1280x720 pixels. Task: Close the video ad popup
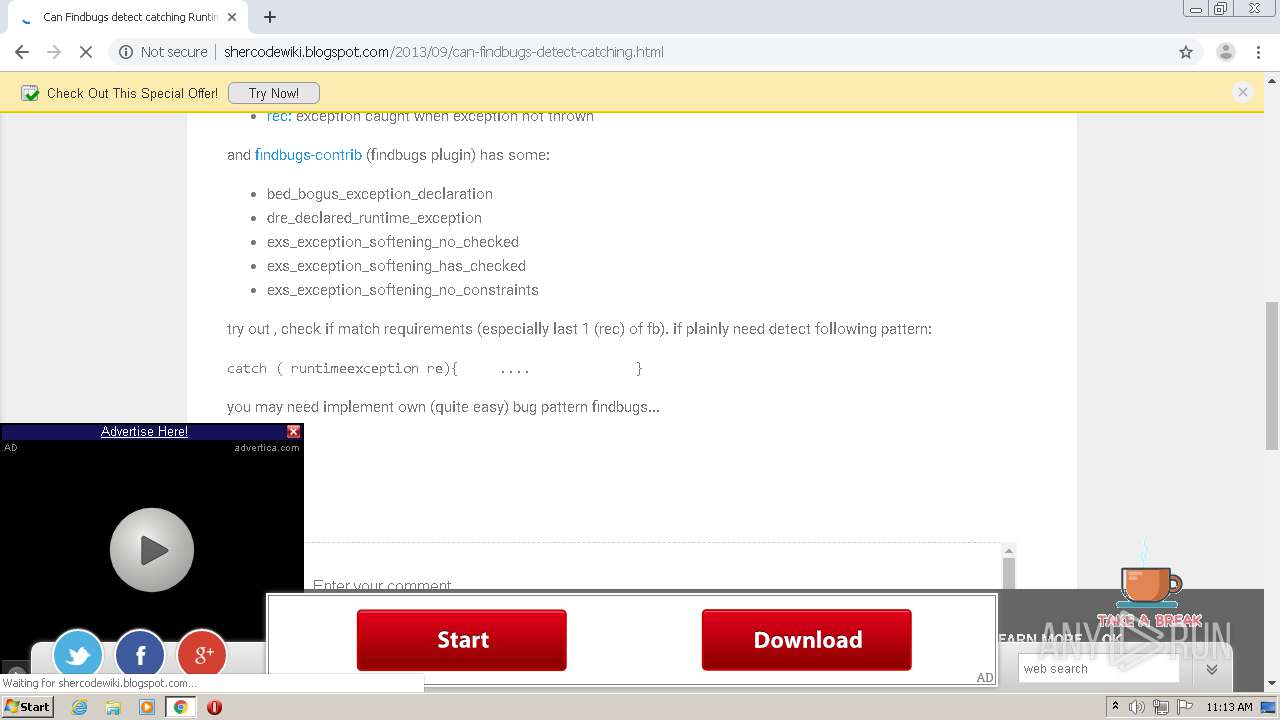click(x=293, y=432)
